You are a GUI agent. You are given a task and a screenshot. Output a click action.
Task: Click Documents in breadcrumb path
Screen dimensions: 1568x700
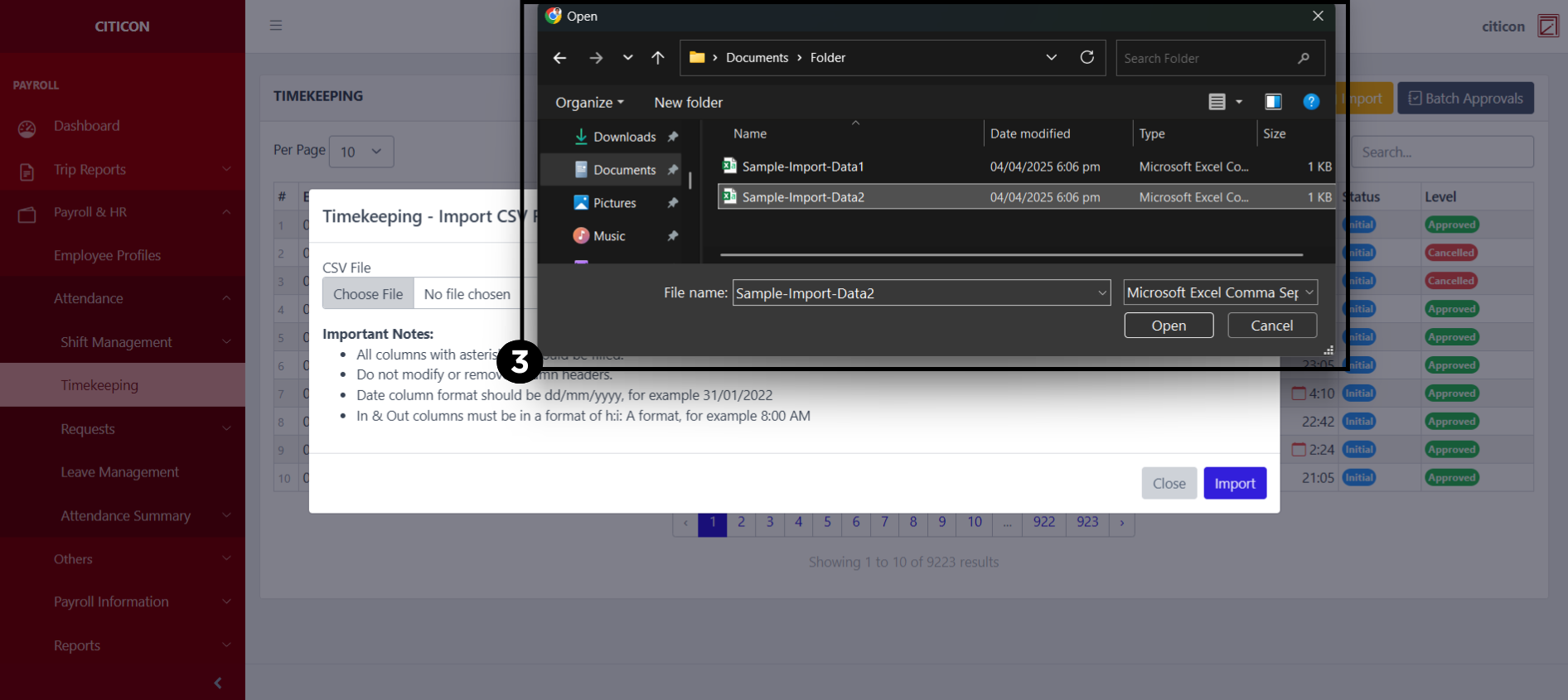[757, 58]
